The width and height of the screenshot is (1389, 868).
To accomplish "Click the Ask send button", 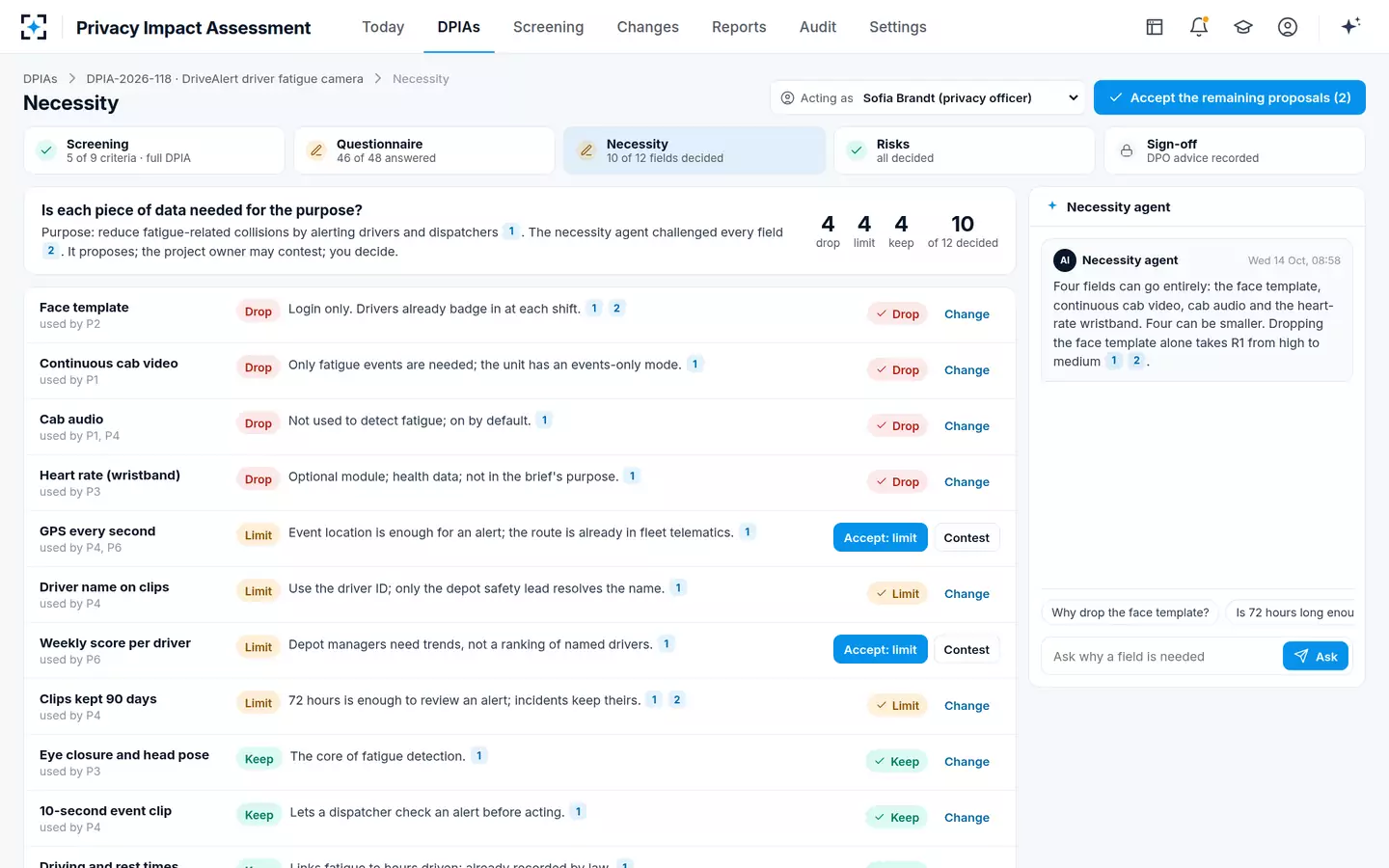I will [1315, 656].
